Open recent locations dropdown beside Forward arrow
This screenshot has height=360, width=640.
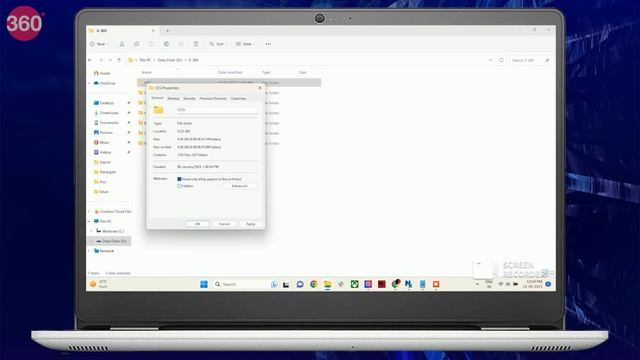(x=110, y=60)
